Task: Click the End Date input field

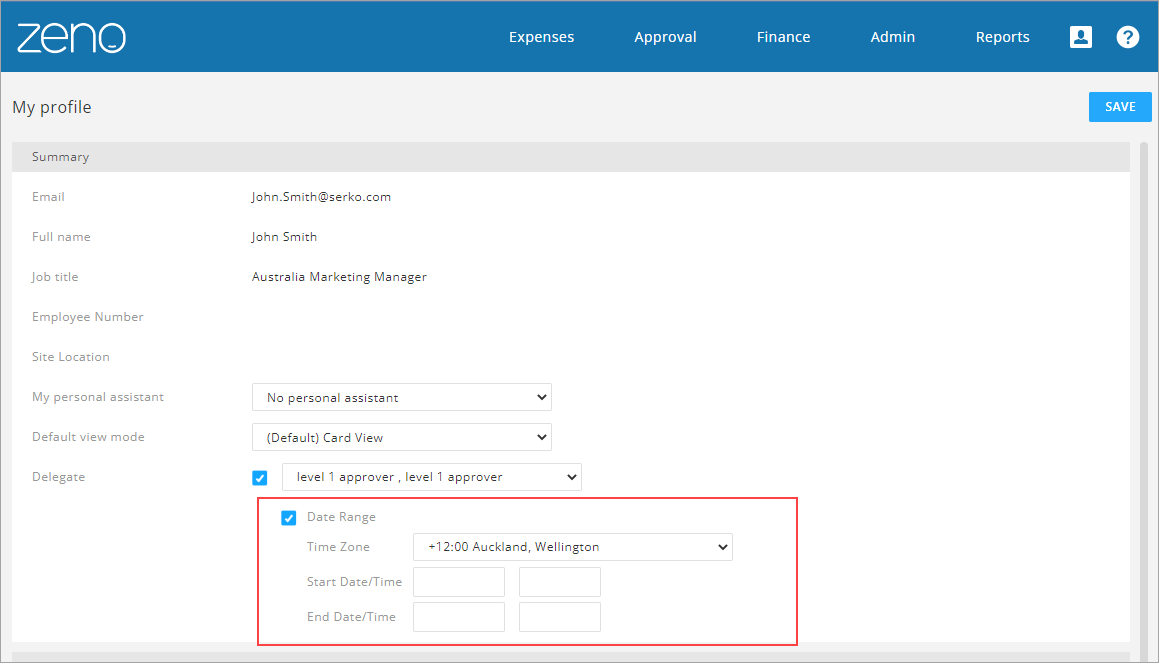Action: [459, 616]
